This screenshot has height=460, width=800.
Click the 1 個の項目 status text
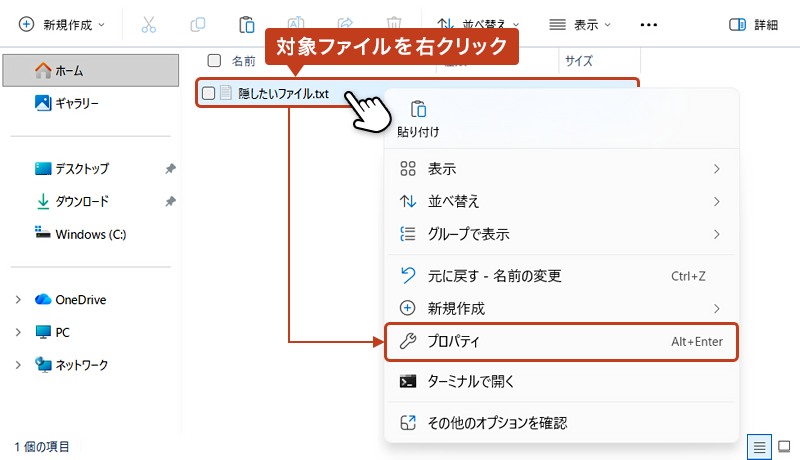[42, 447]
